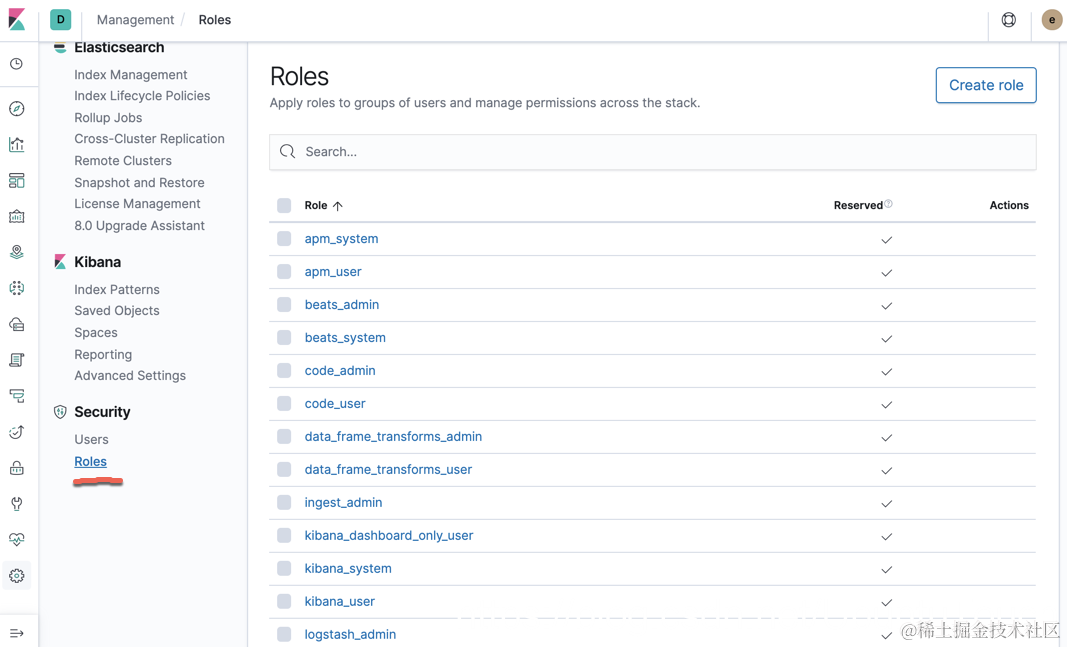Viewport: 1067px width, 647px height.
Task: Navigate to Users under Security
Action: tap(91, 440)
